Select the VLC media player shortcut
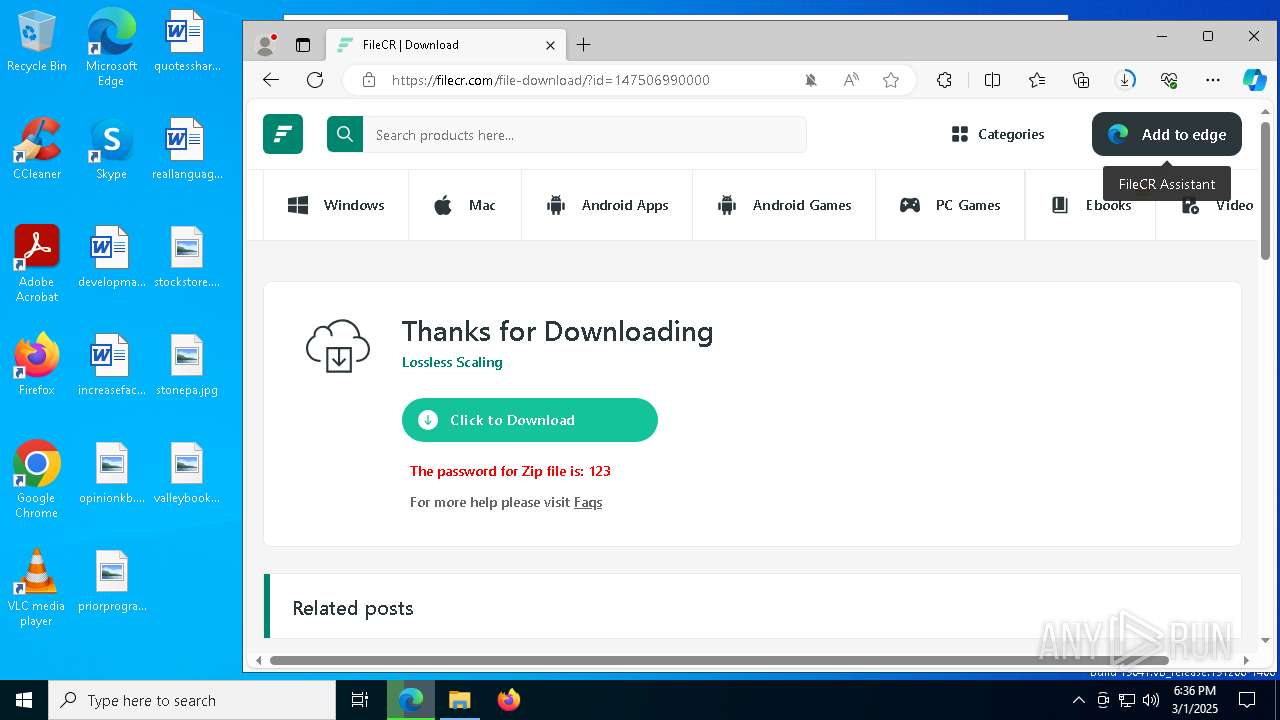This screenshot has height=720, width=1280. tap(37, 587)
